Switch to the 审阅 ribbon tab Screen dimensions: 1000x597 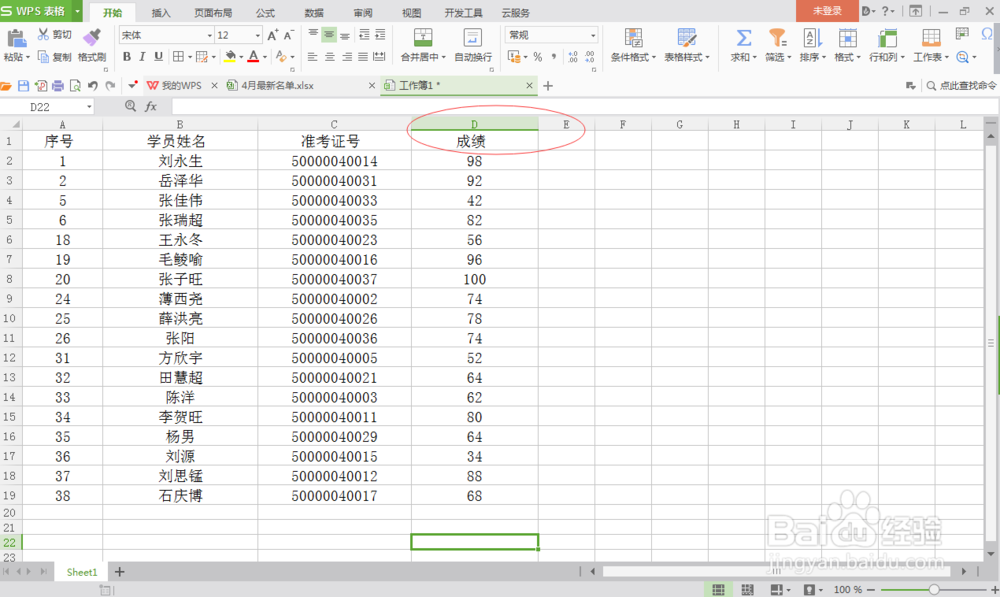point(363,12)
